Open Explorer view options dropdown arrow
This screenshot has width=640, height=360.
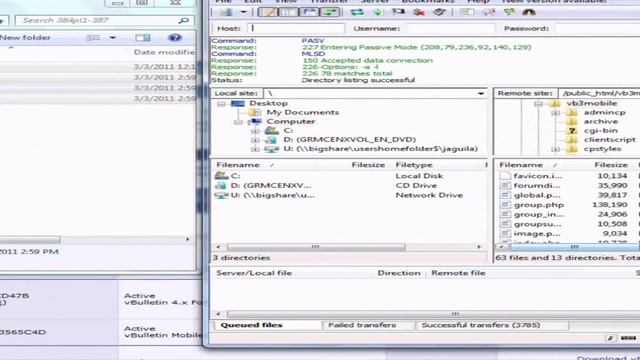click(x=113, y=38)
